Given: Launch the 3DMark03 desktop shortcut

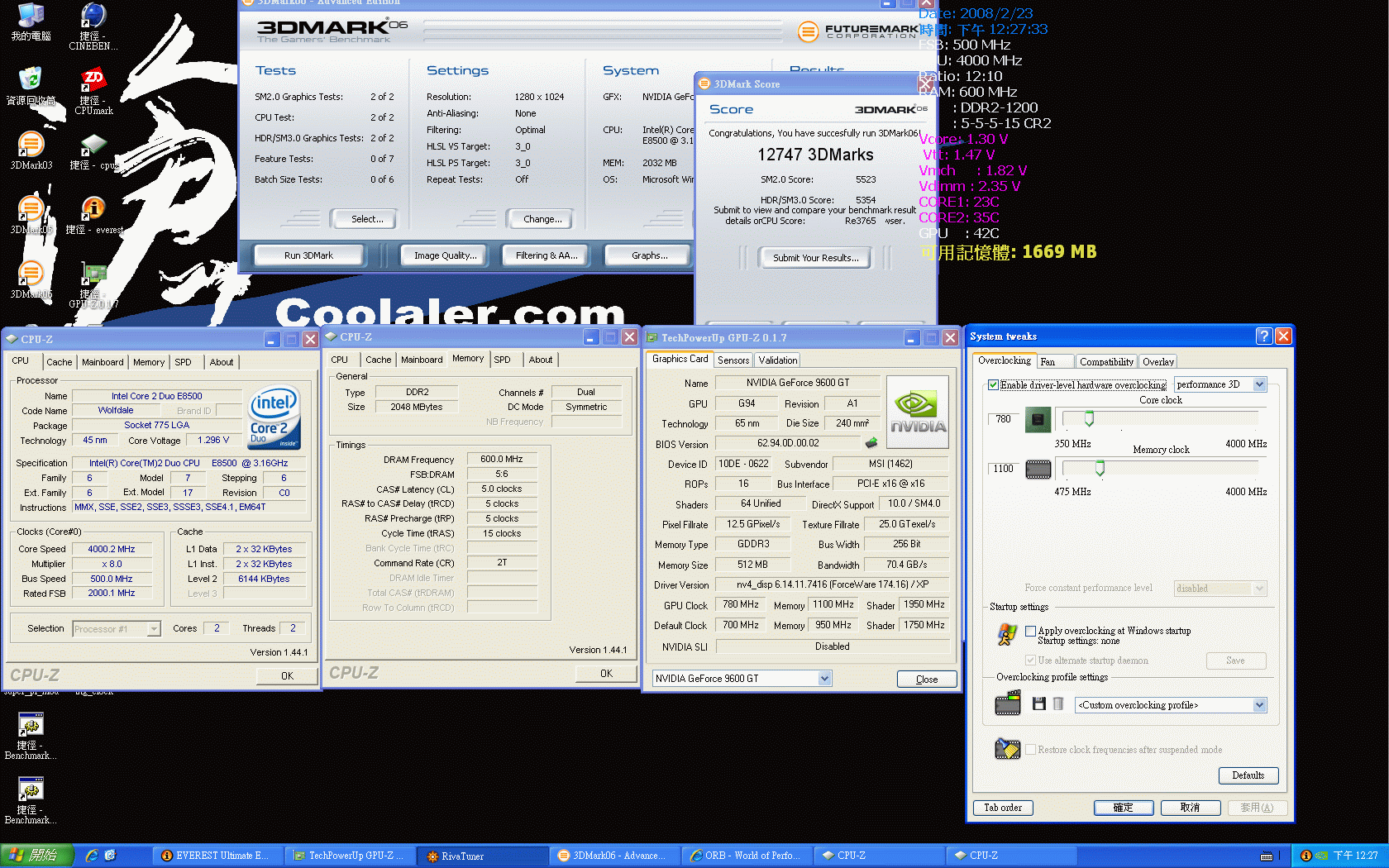Looking at the screenshot, I should click(31, 150).
